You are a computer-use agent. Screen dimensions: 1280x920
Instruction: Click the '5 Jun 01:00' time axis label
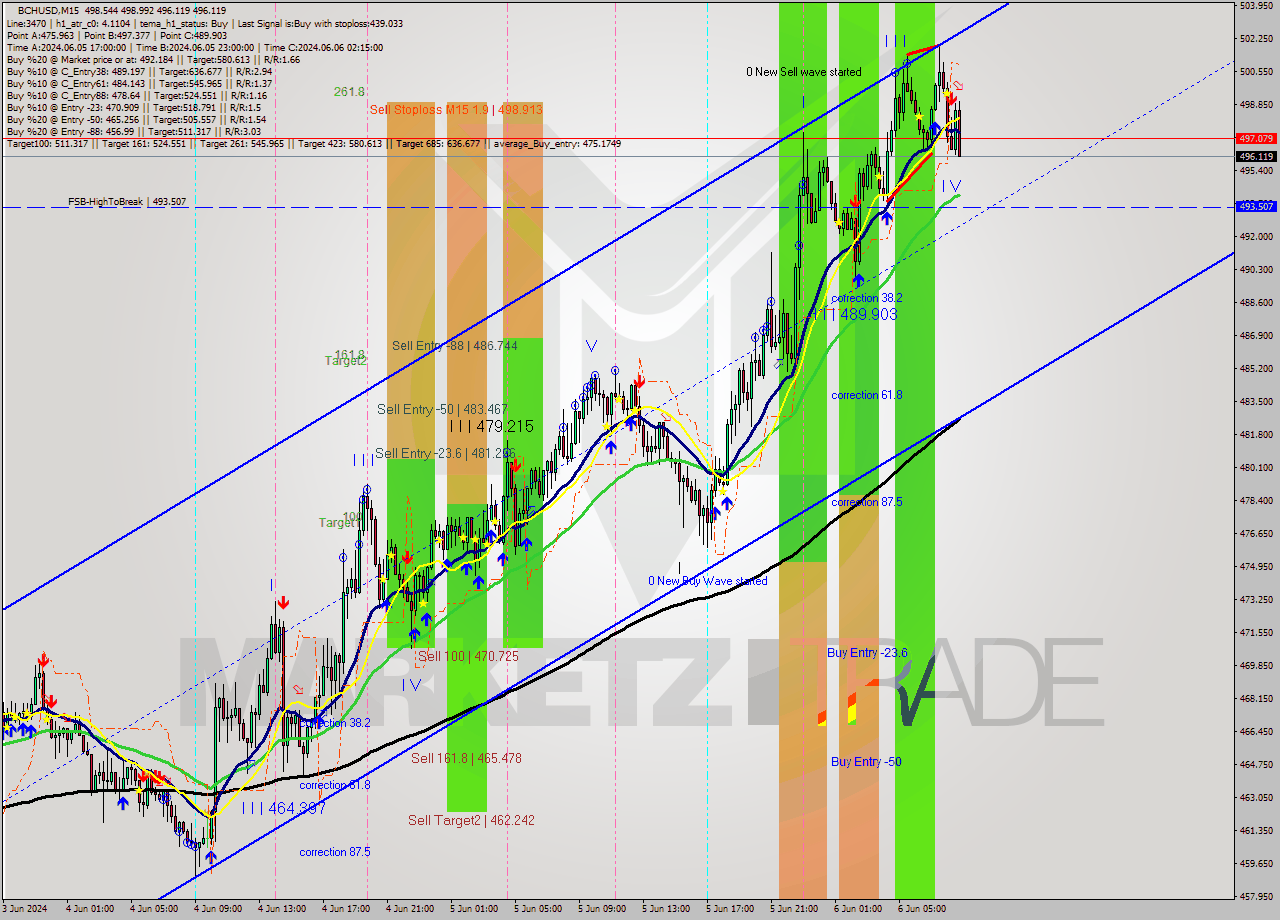click(x=473, y=909)
